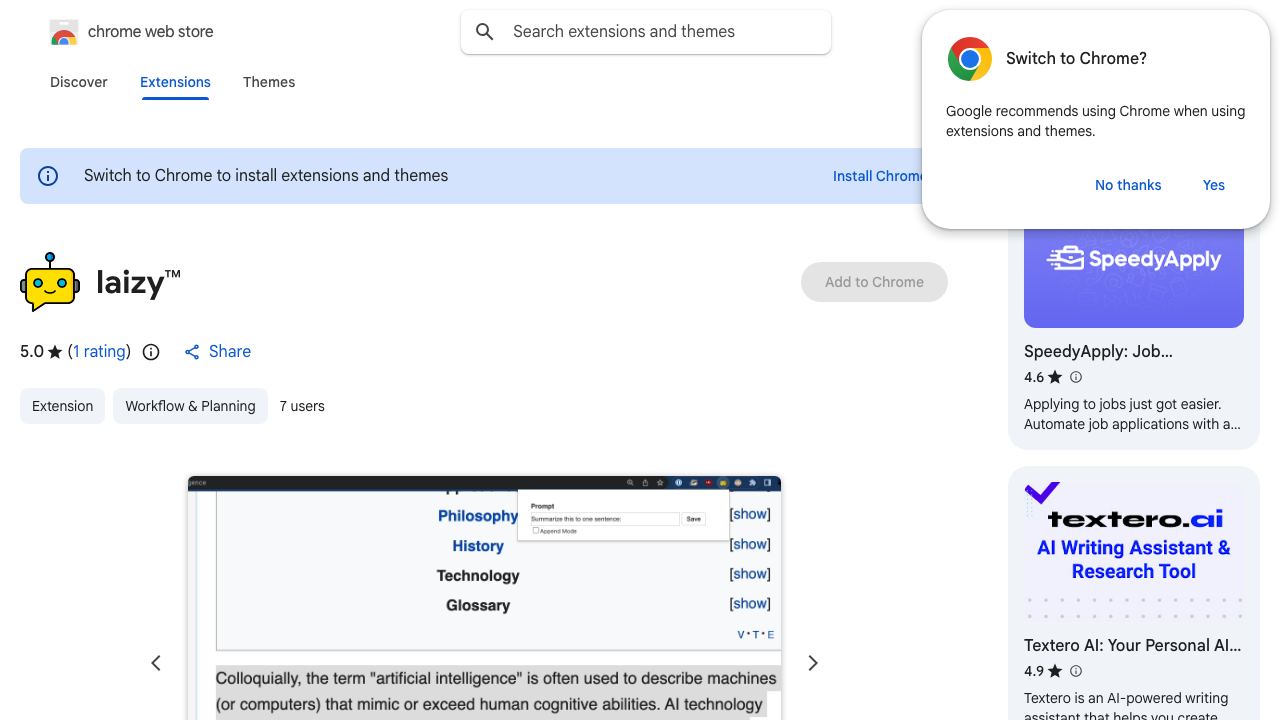Open the Extension category chip
The height and width of the screenshot is (720, 1280).
(62, 406)
